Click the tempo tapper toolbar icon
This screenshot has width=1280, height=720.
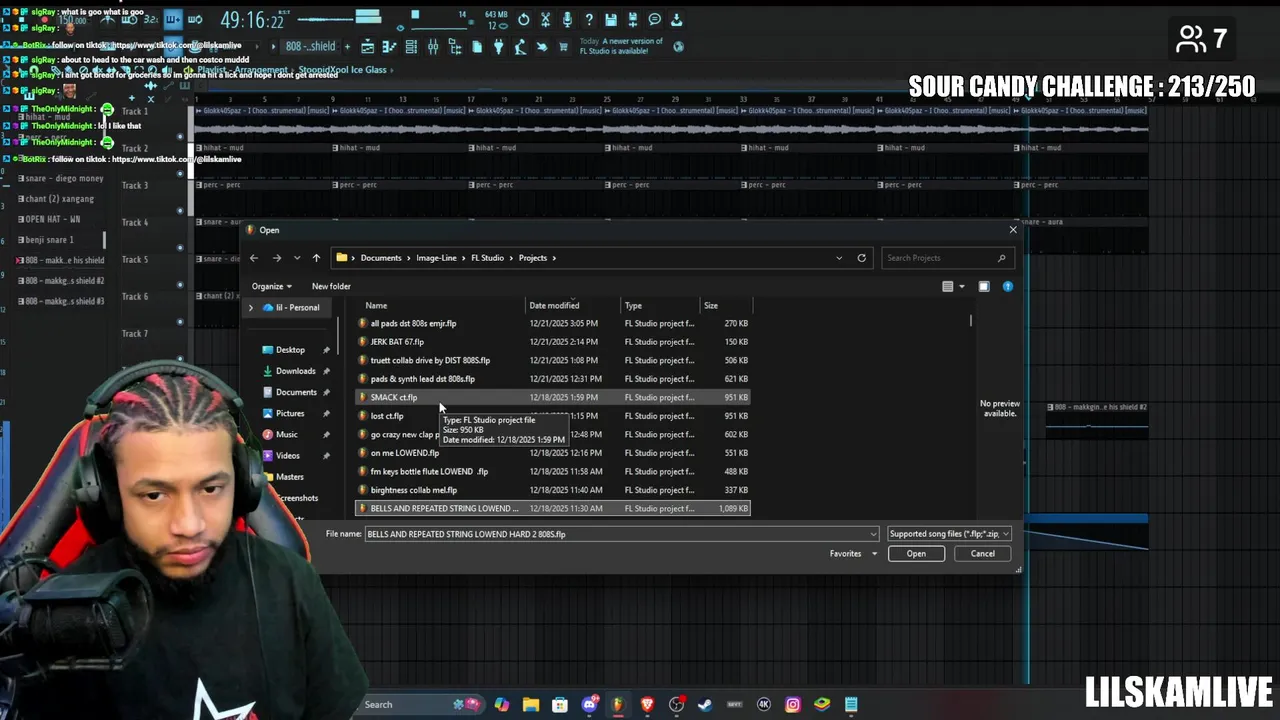520,47
